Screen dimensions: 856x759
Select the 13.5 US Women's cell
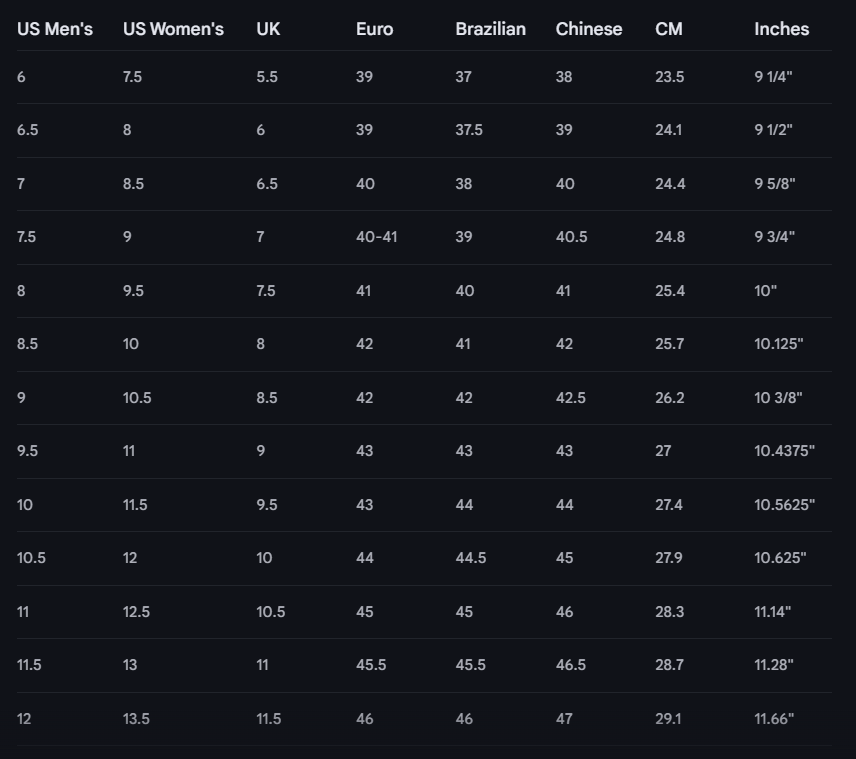pos(136,719)
